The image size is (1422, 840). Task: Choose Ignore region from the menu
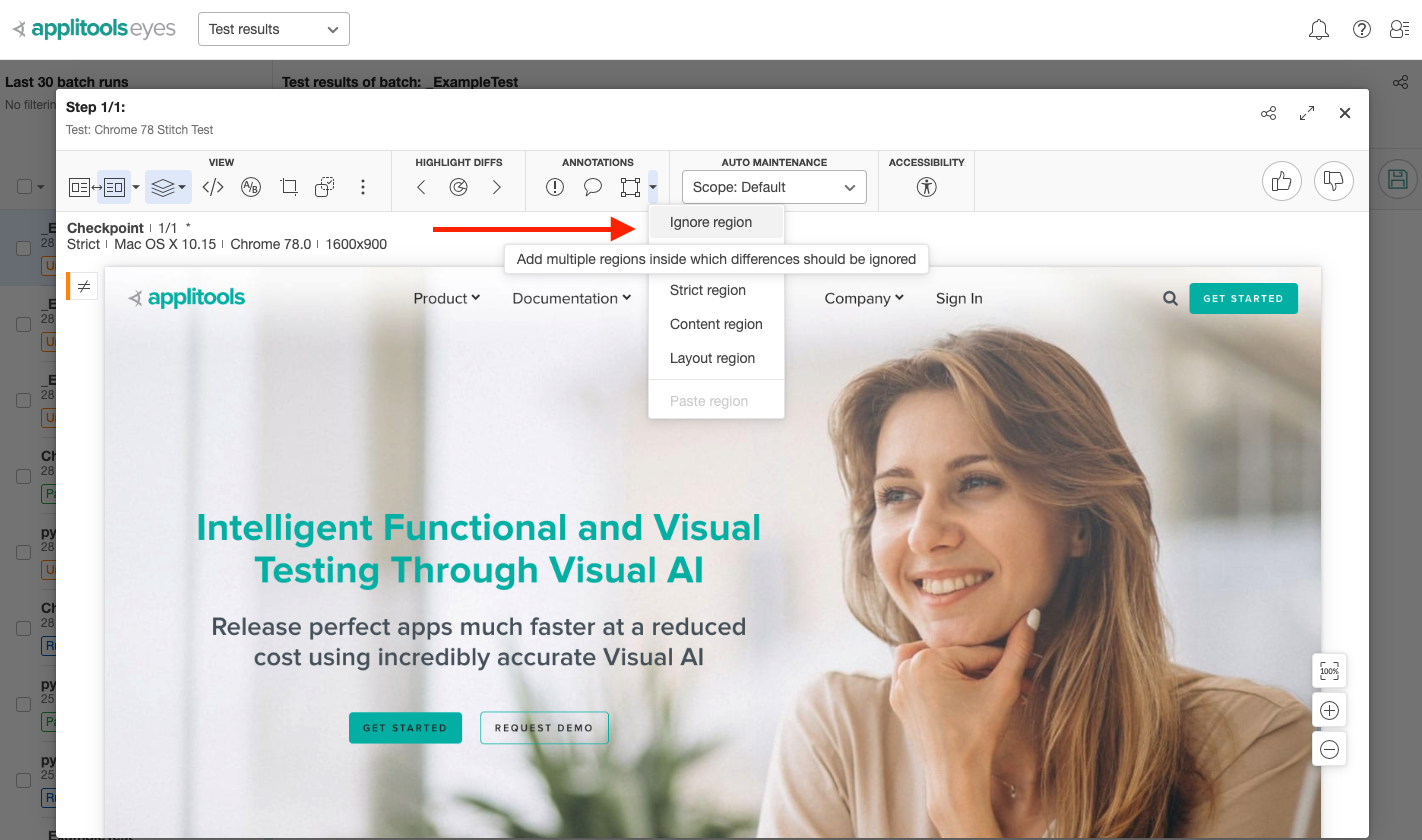point(716,222)
